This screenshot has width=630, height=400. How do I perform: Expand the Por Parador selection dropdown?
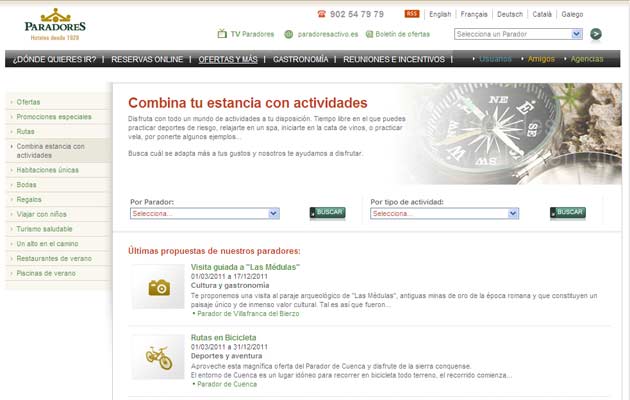205,214
